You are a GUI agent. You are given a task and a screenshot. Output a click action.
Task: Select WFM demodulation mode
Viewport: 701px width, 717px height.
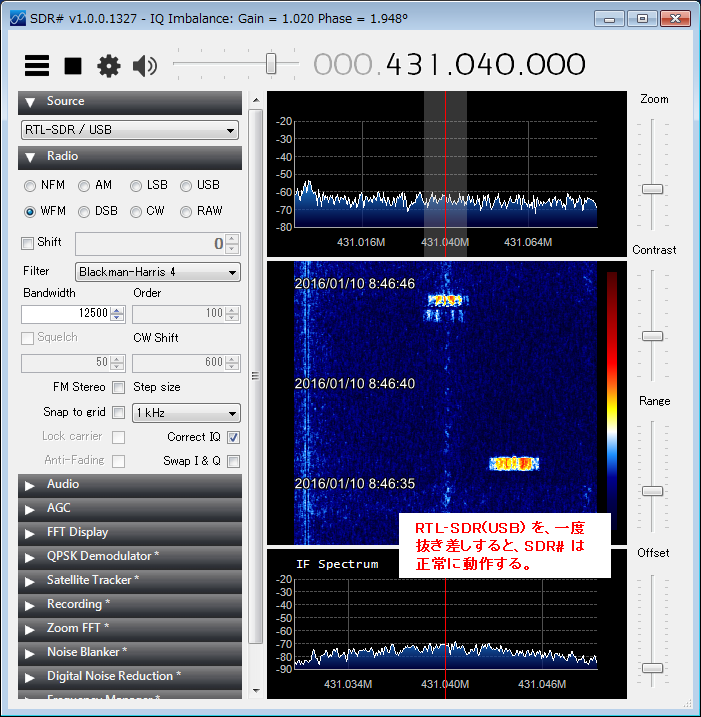pyautogui.click(x=30, y=212)
